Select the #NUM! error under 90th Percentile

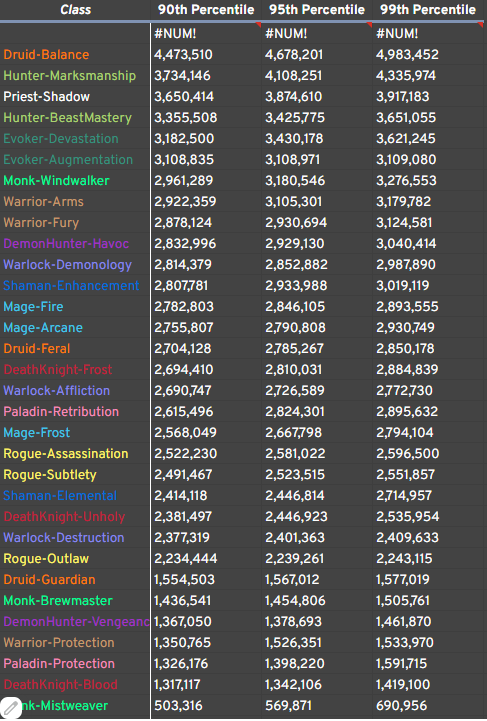tap(175, 34)
